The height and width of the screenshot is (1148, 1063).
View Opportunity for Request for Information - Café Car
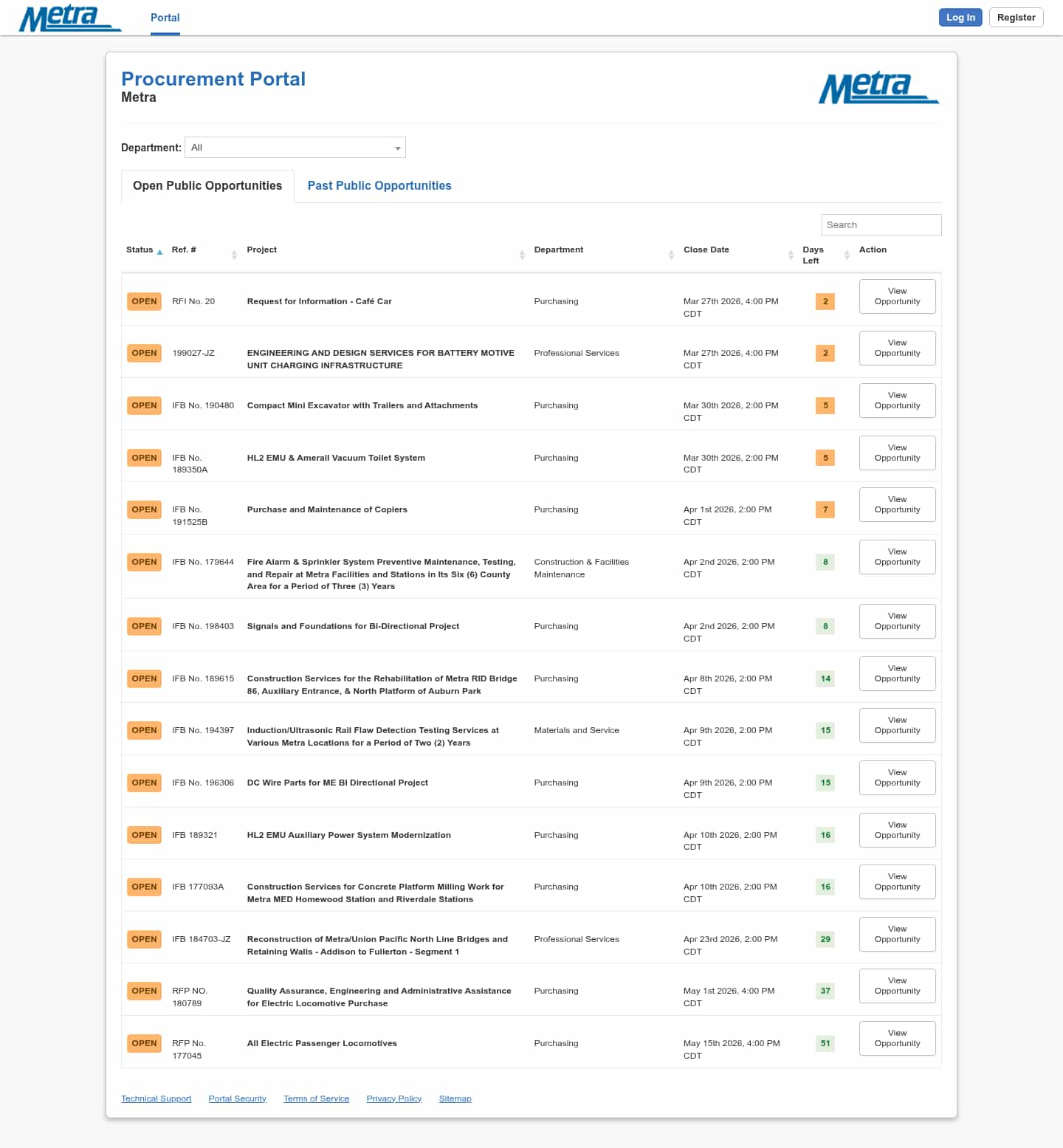[x=897, y=296]
